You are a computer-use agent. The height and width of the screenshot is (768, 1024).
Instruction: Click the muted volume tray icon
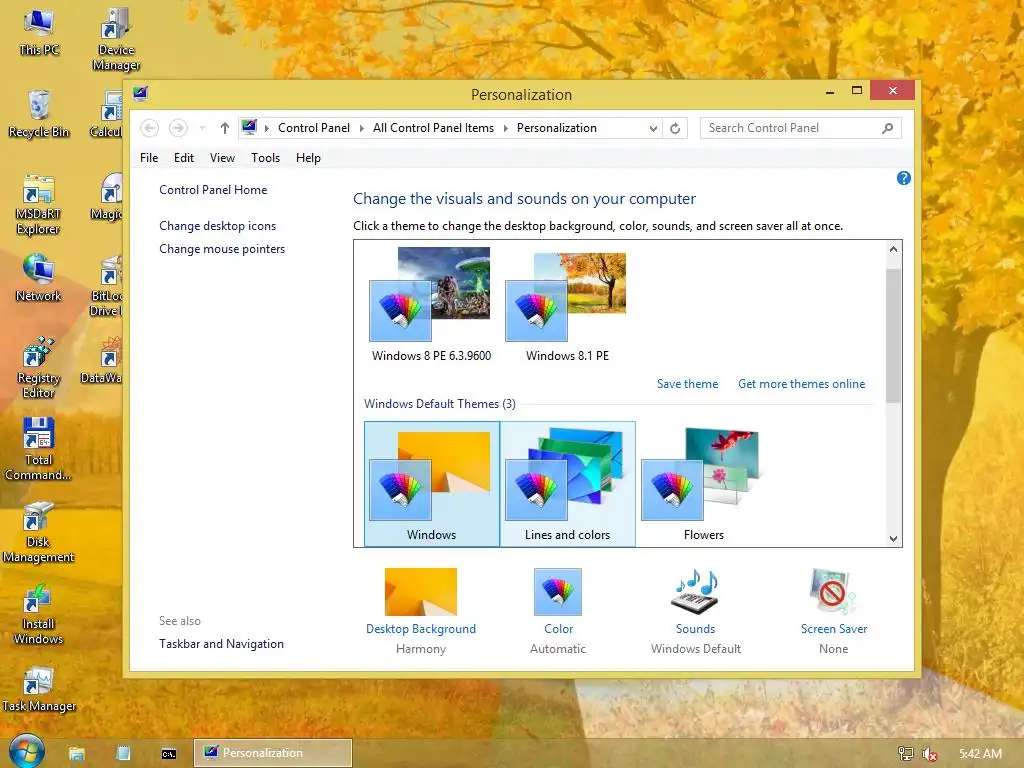(929, 754)
